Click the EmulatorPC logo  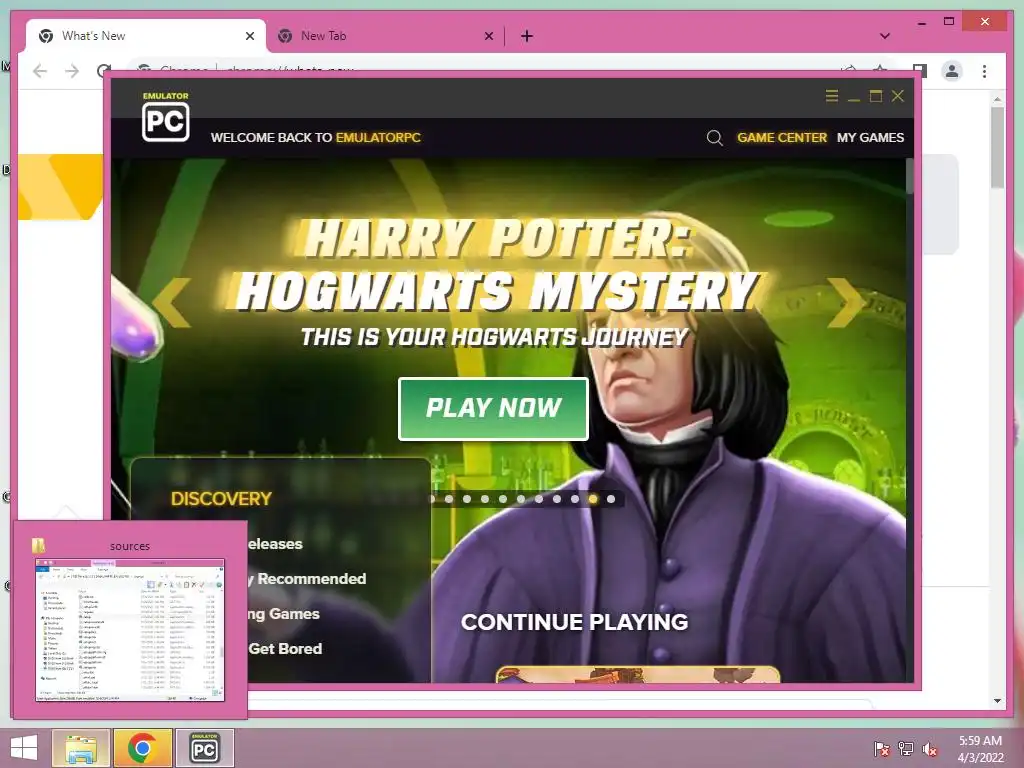tap(166, 116)
